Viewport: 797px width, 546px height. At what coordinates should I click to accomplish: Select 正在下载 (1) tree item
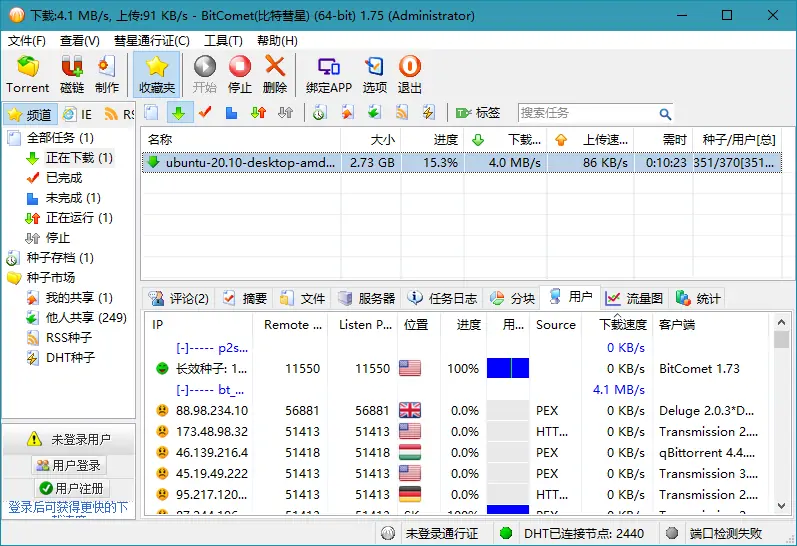coord(79,158)
